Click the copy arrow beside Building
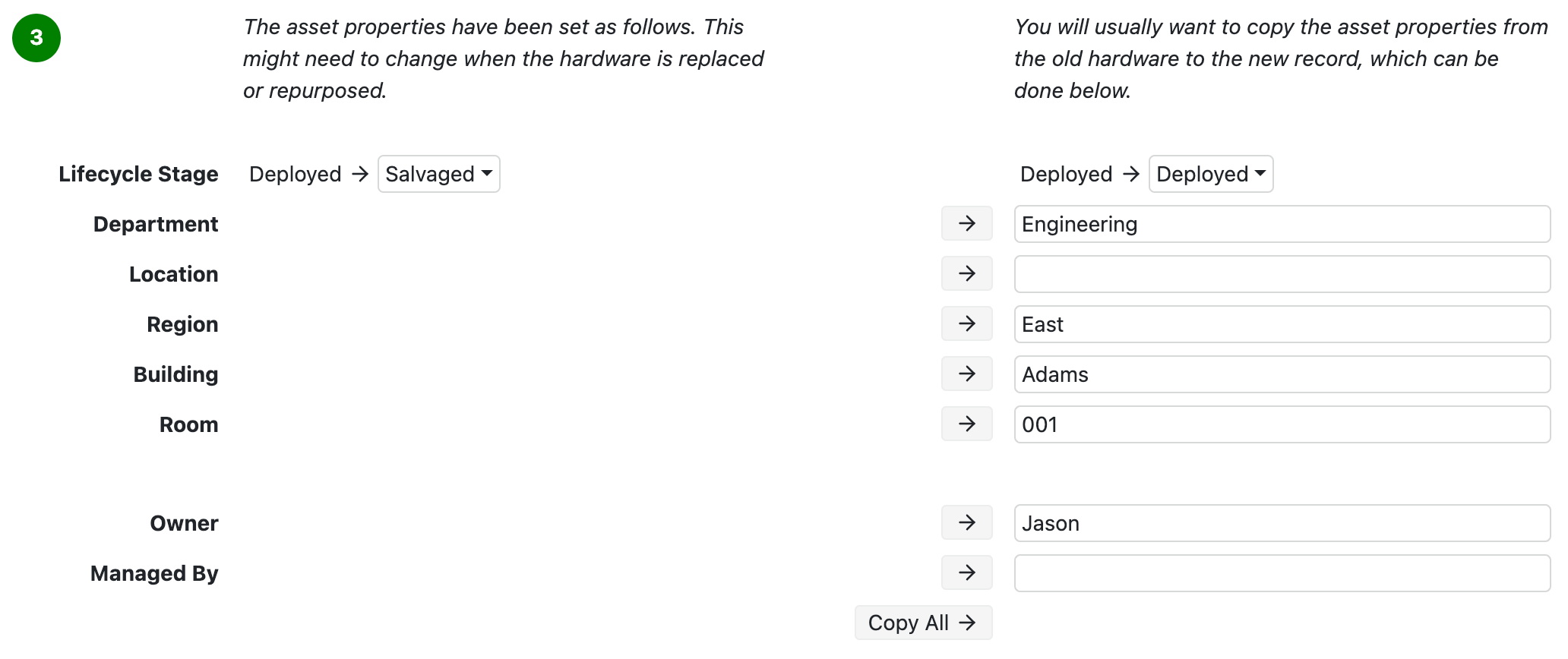This screenshot has width=1568, height=659. click(x=966, y=374)
